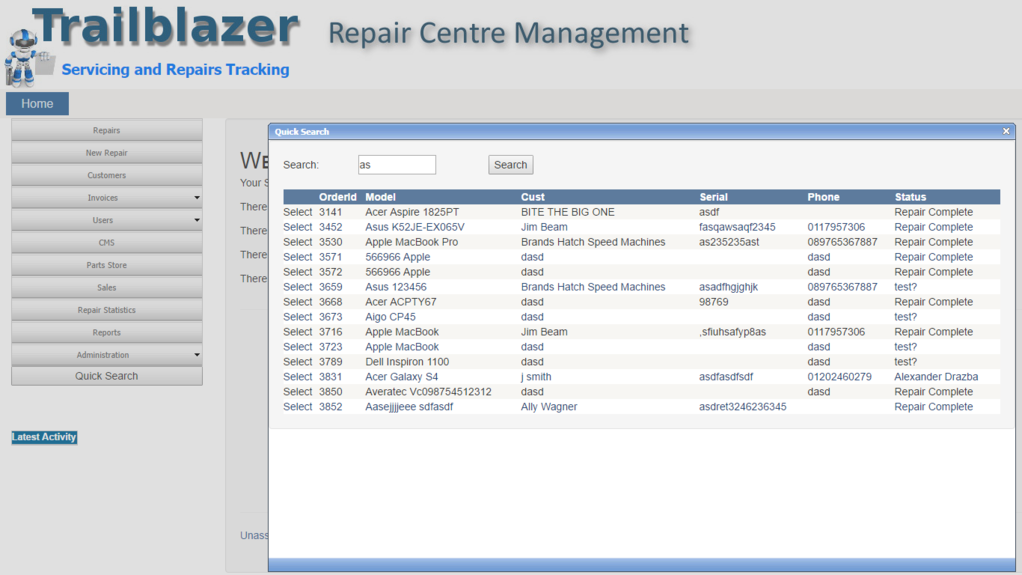
Task: Expand the Invoices menu arrow
Action: (197, 198)
